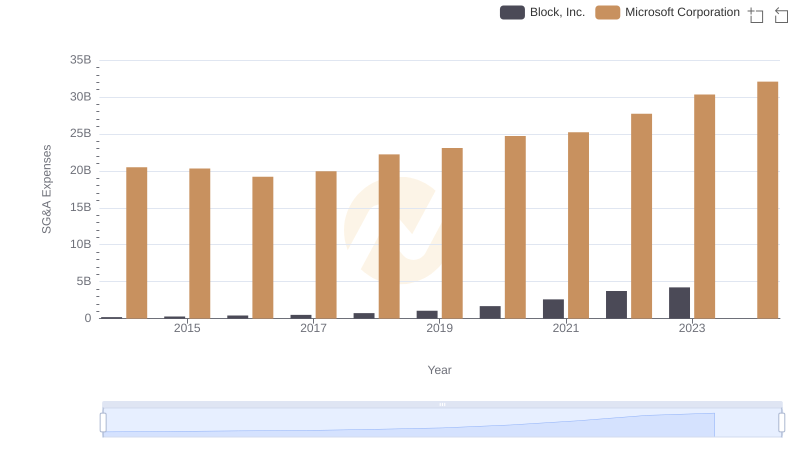Click the Microsoft bar for 2020
The image size is (800, 461).
pos(515,227)
